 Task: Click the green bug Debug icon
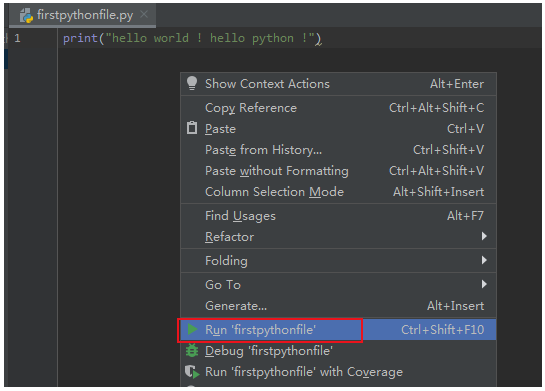192,350
